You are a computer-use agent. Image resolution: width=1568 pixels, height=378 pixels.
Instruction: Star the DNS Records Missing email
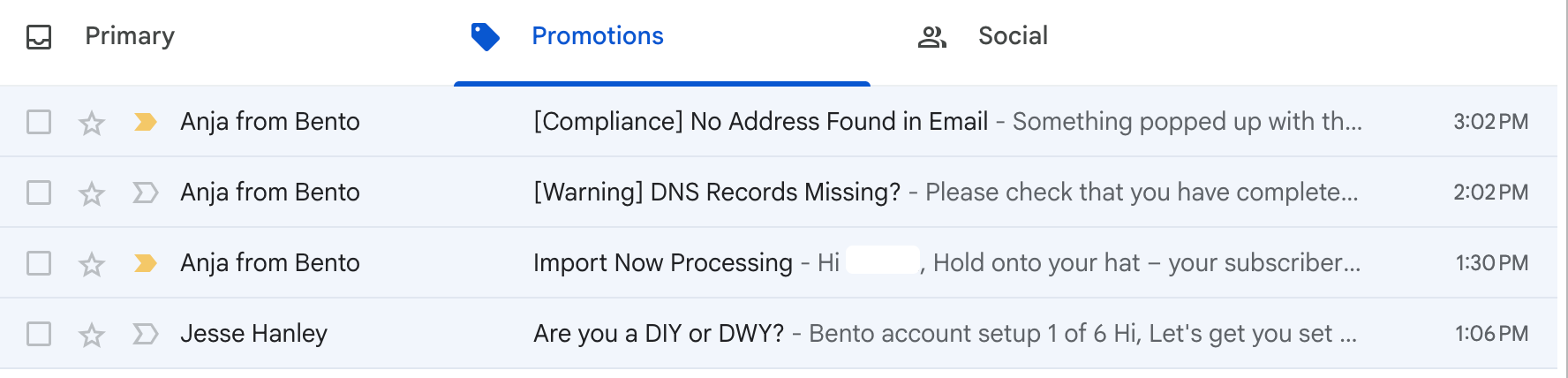click(92, 193)
